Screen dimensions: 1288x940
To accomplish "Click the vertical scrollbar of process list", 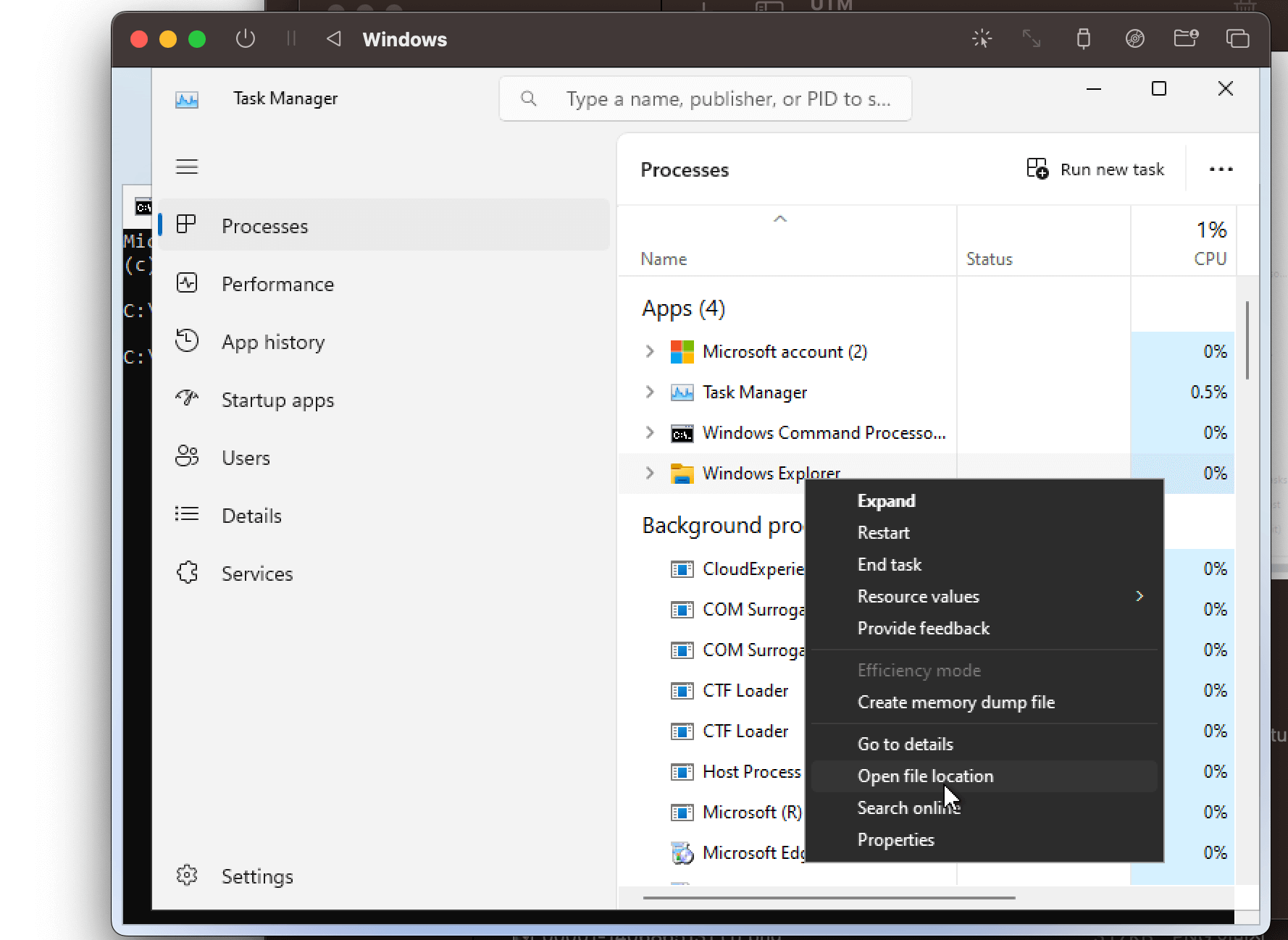I will point(1247,340).
